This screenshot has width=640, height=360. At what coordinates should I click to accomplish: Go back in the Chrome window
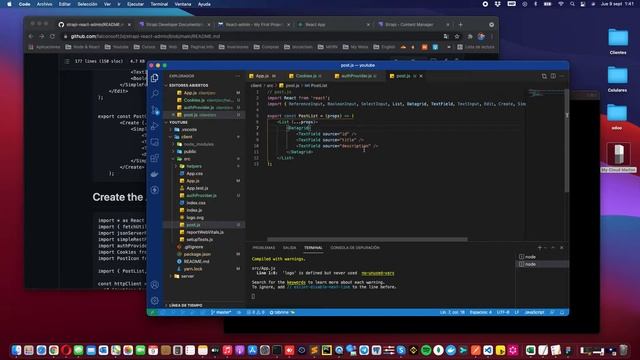tap(31, 36)
